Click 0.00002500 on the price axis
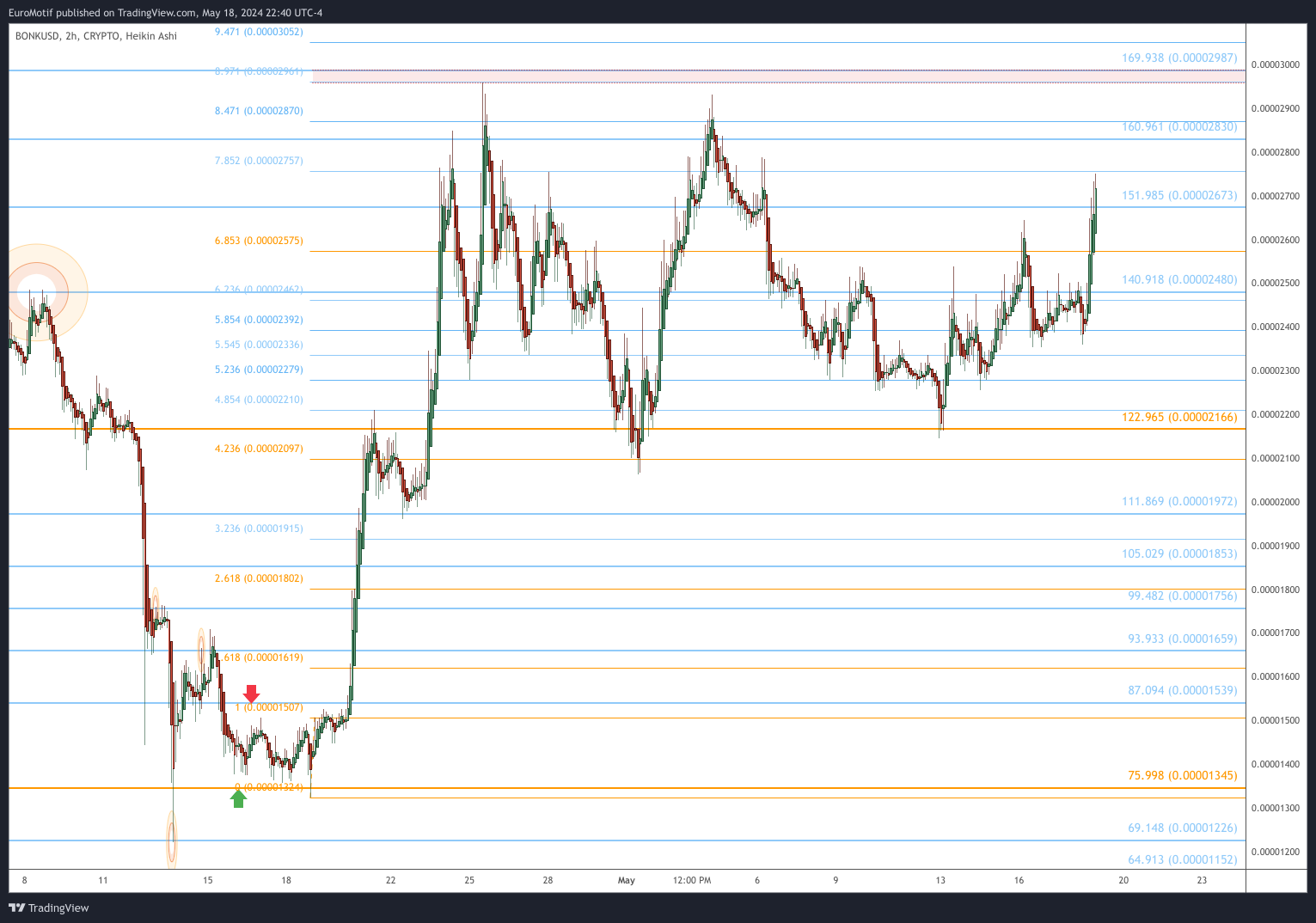This screenshot has height=923, width=1316. [x=1276, y=284]
